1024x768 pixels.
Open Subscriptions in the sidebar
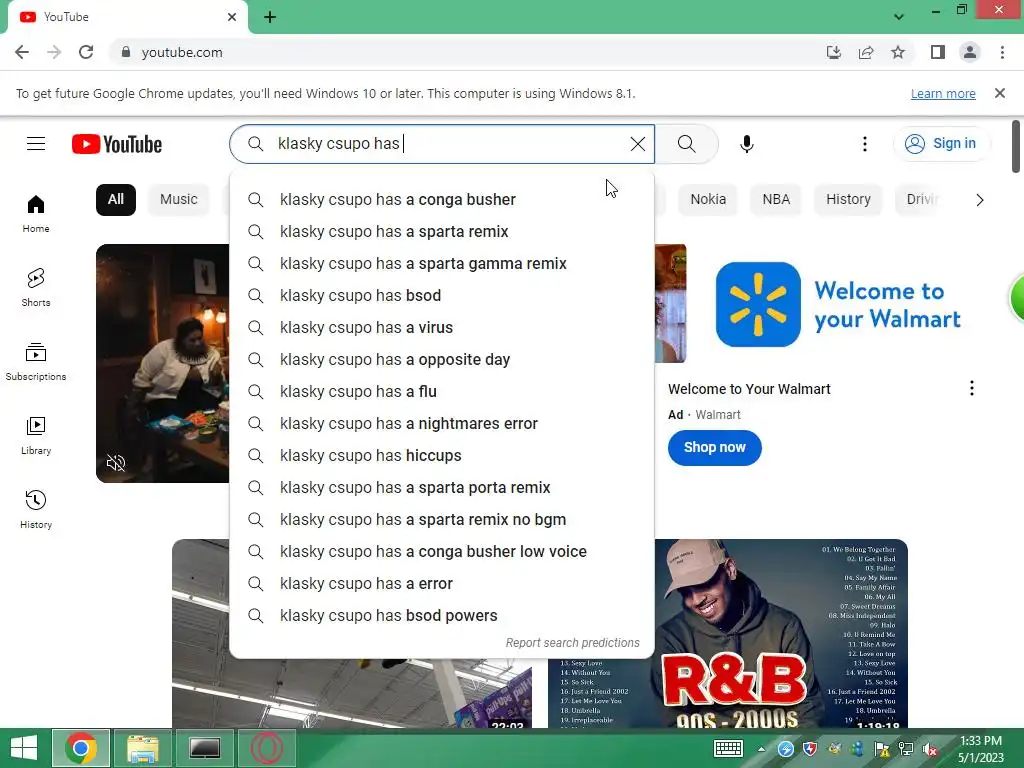[x=36, y=362]
